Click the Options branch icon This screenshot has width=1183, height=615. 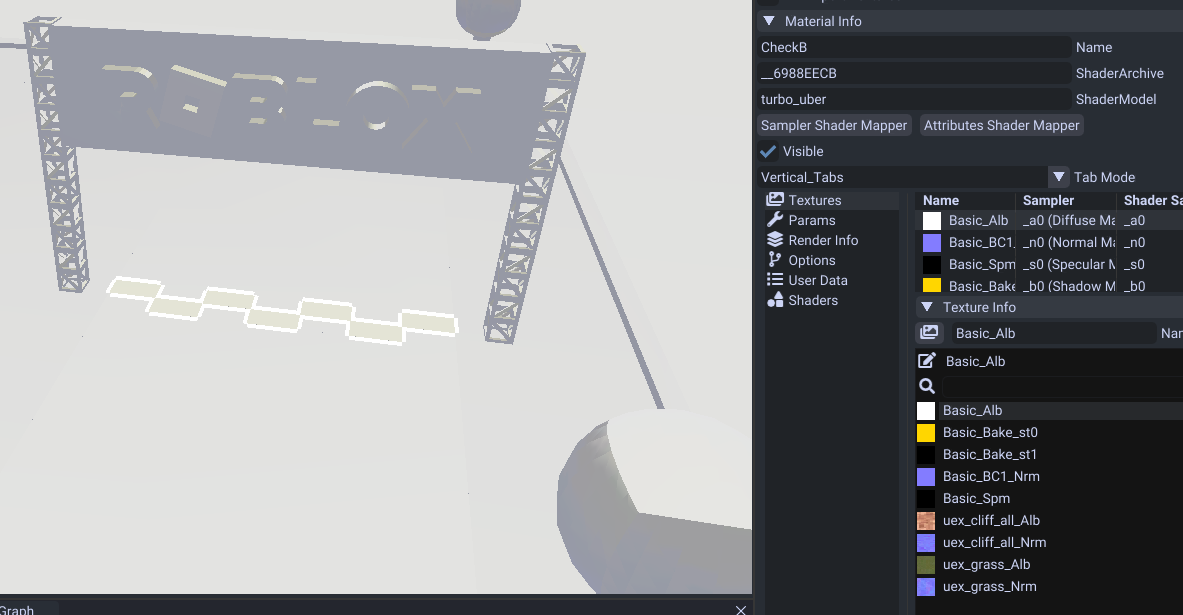(775, 260)
